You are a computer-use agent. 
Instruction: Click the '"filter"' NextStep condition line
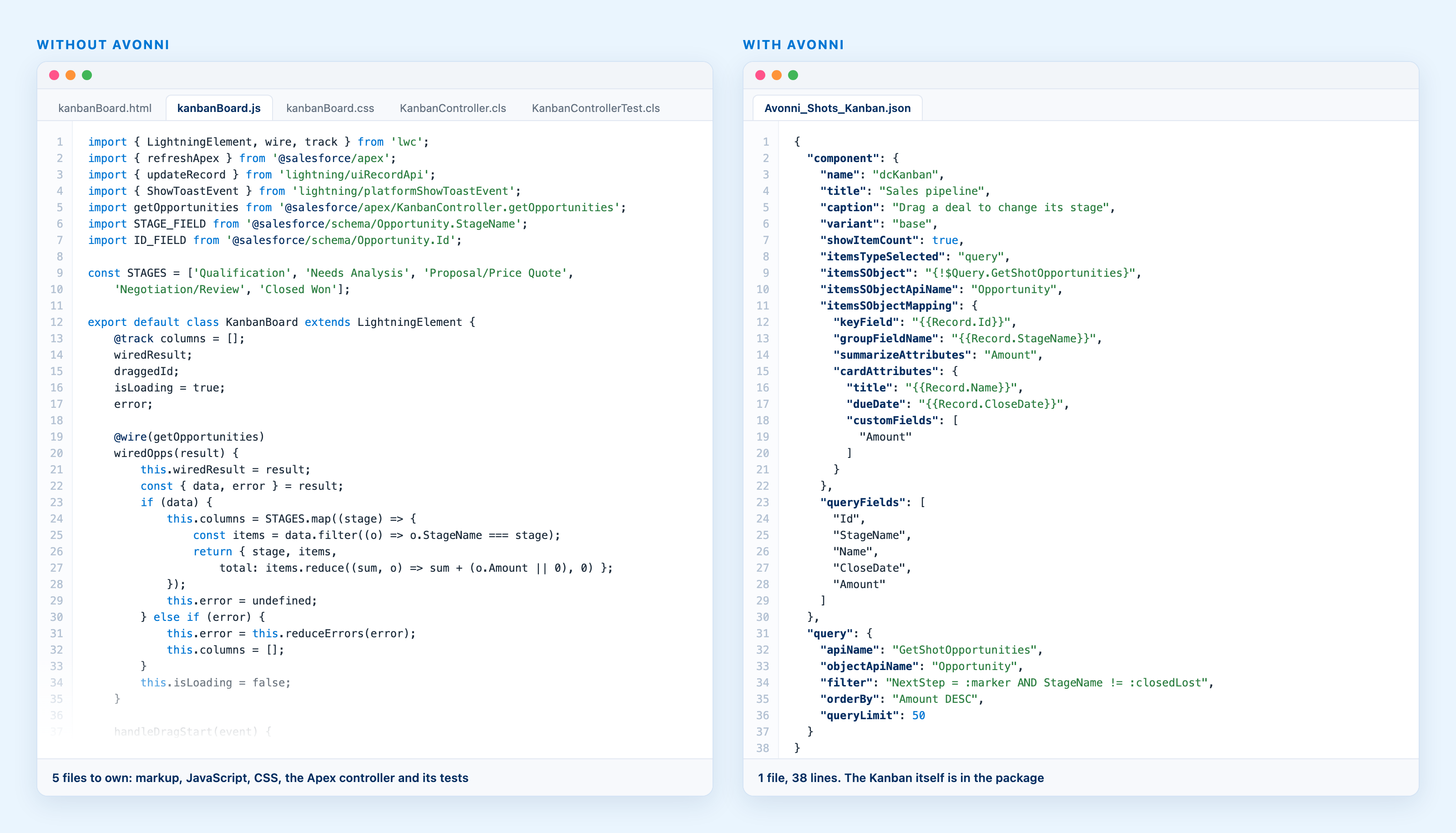coord(1017,682)
